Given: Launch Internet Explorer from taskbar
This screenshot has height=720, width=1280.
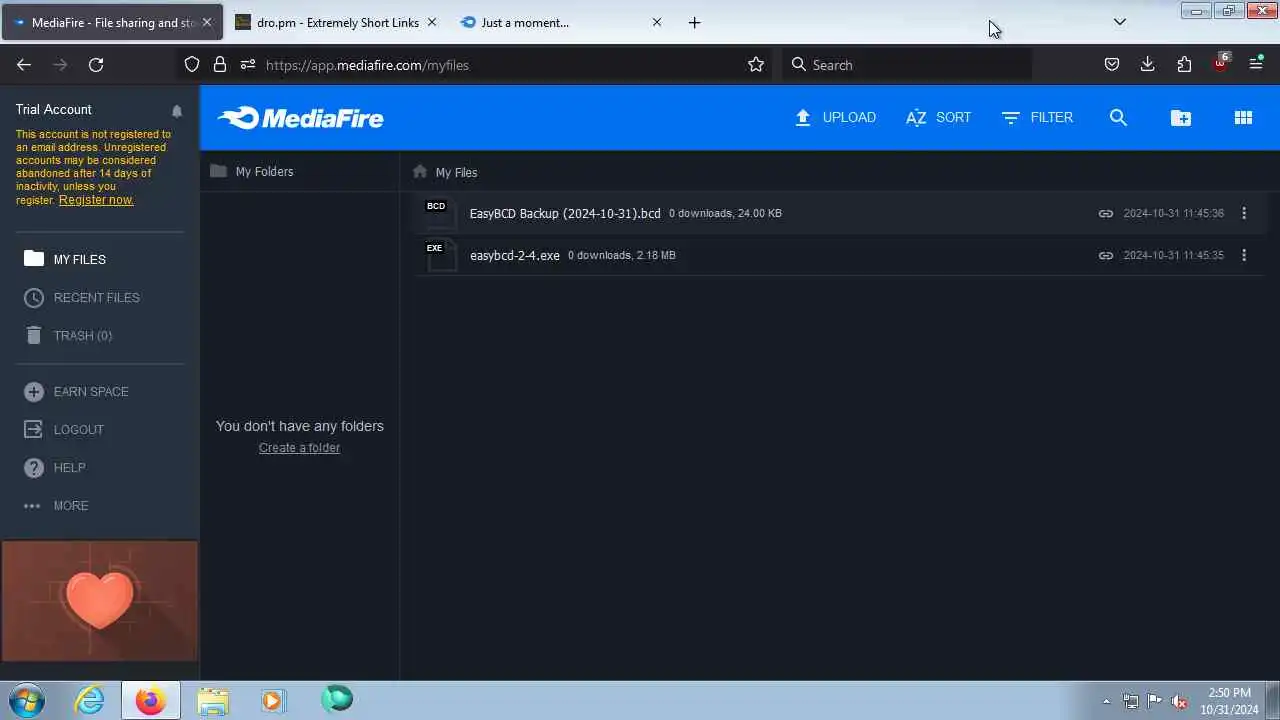Looking at the screenshot, I should 90,701.
